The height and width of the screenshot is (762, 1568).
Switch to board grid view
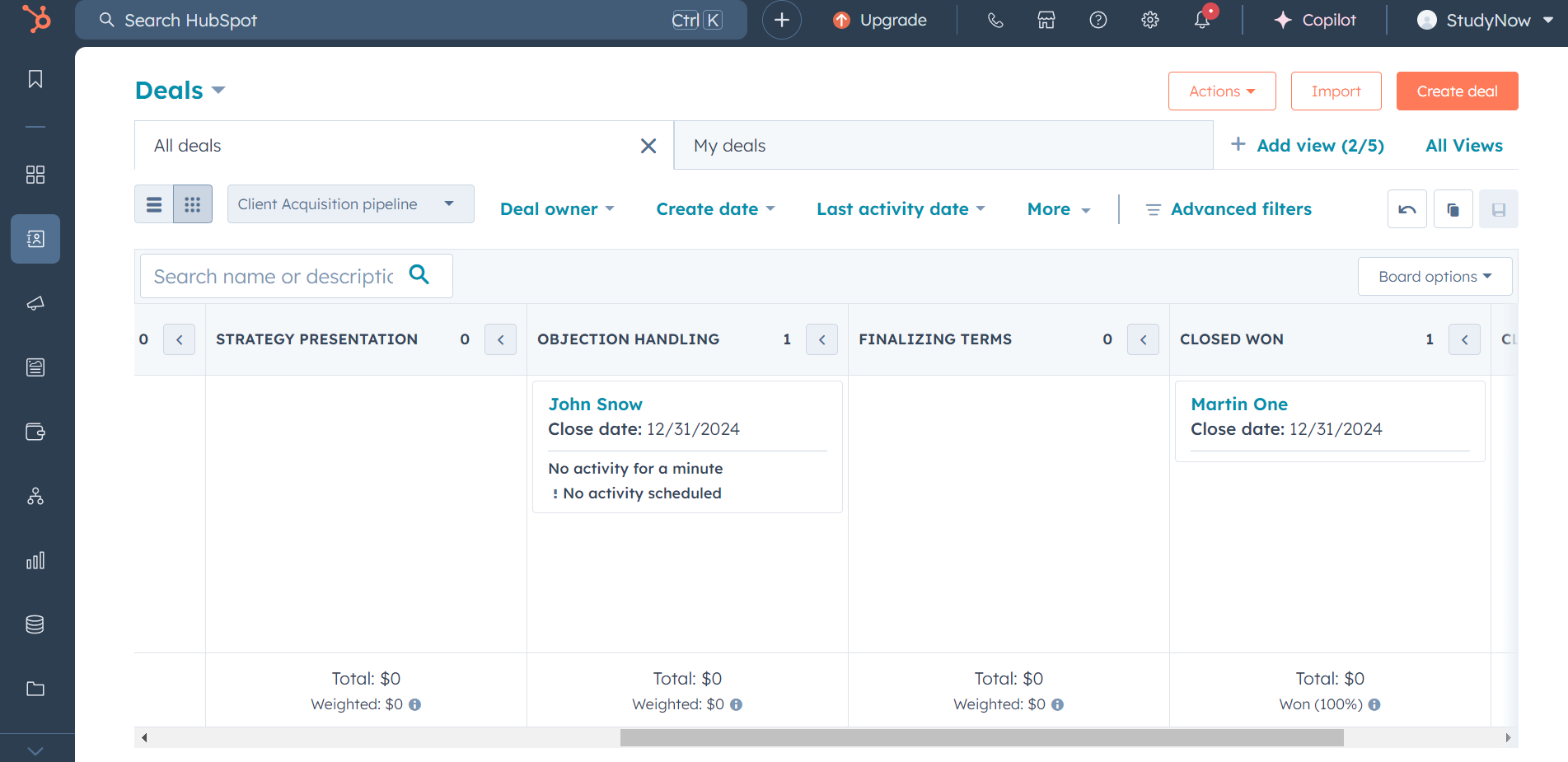(193, 204)
